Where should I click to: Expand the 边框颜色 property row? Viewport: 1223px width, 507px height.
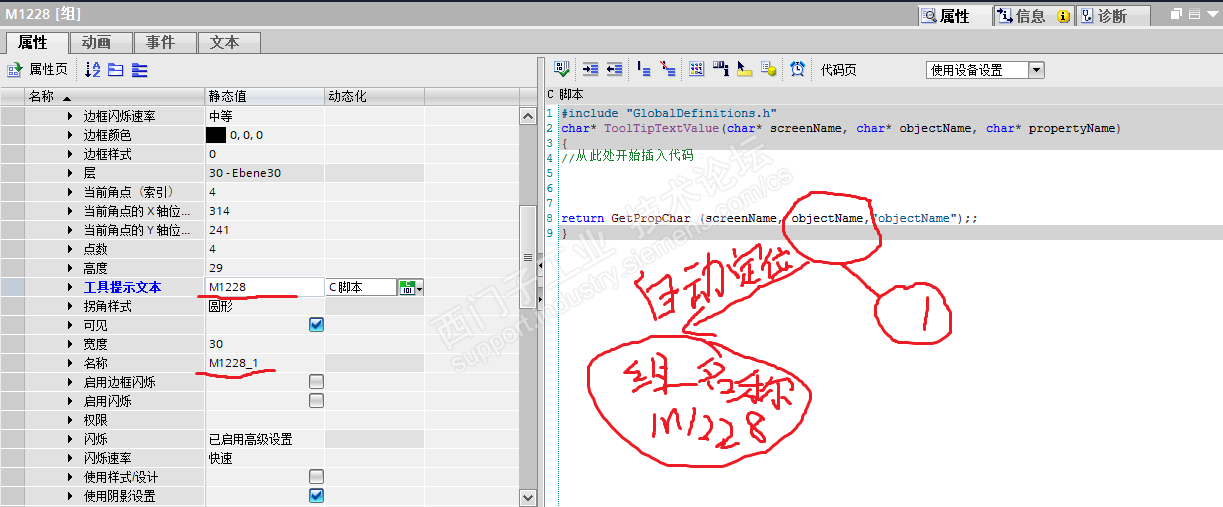(70, 135)
